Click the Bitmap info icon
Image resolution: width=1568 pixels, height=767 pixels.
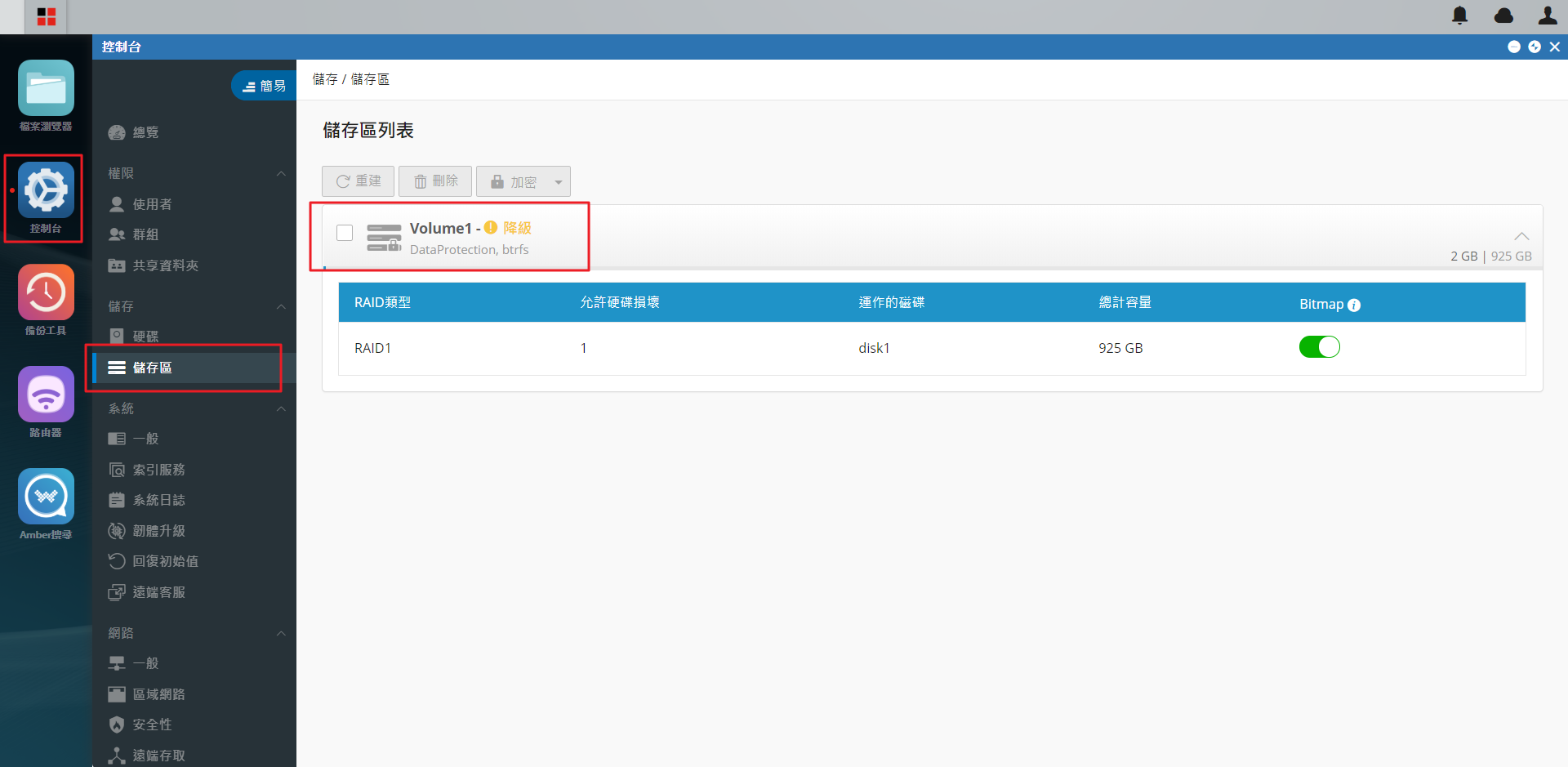[x=1354, y=305]
